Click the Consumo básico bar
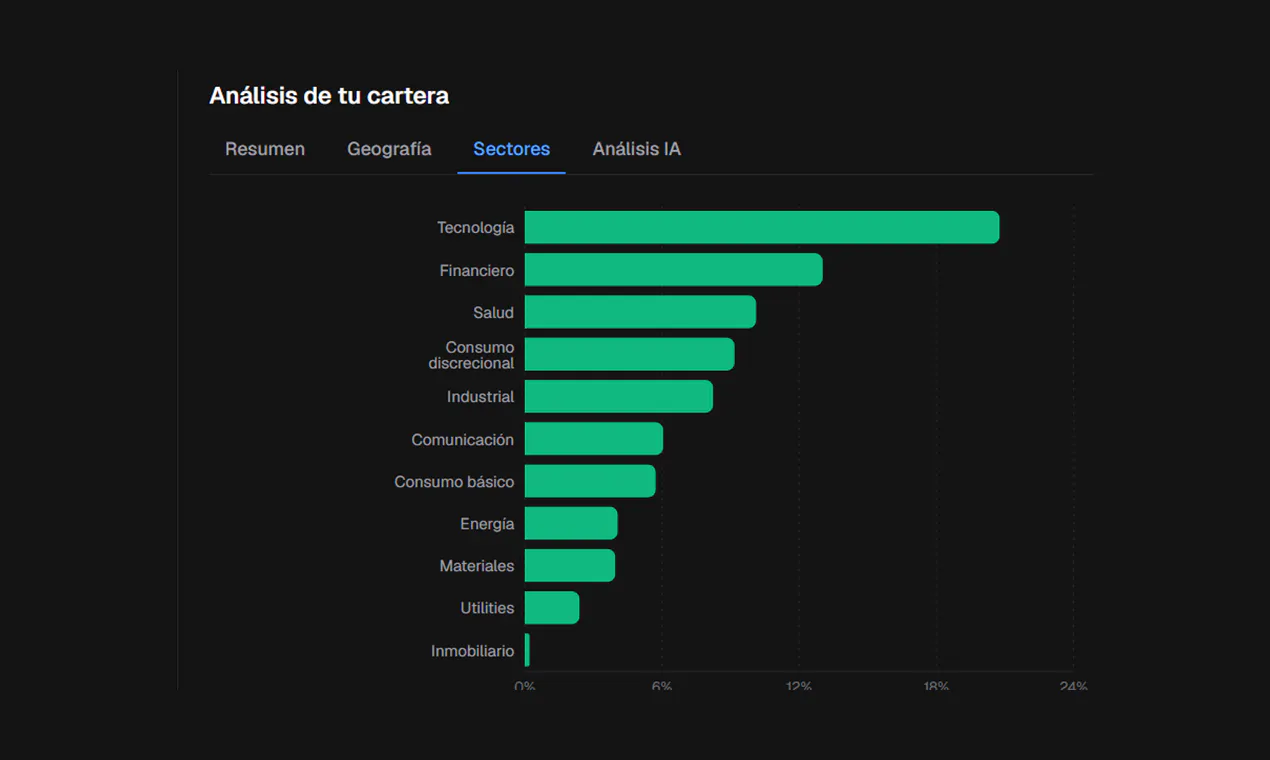 [590, 481]
